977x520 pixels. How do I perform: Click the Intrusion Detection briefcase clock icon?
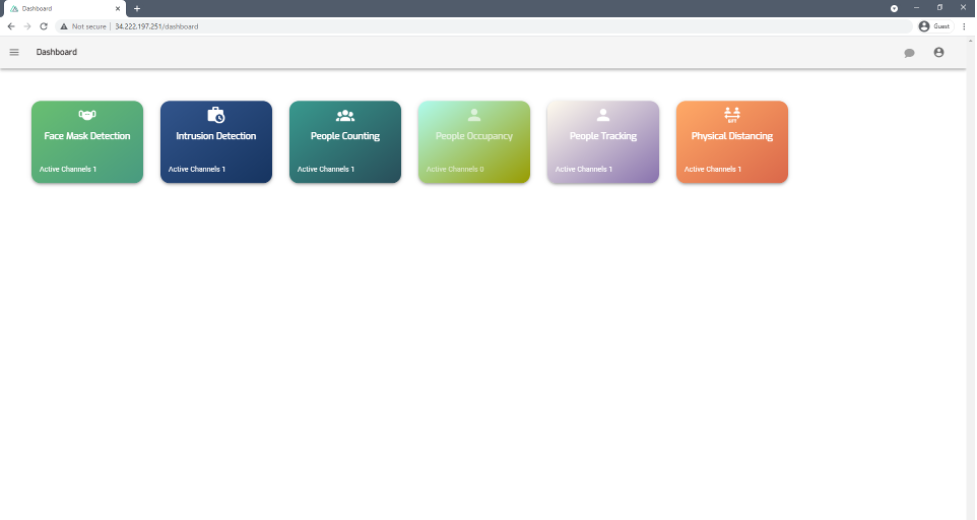(x=216, y=115)
